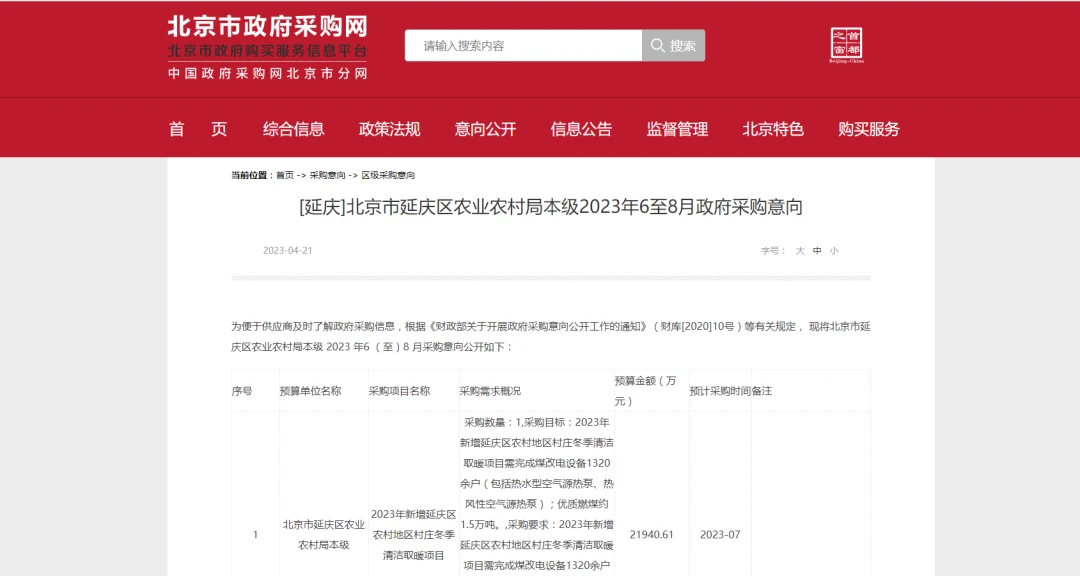Follow the 采购意向 breadcrumb link

coord(326,175)
